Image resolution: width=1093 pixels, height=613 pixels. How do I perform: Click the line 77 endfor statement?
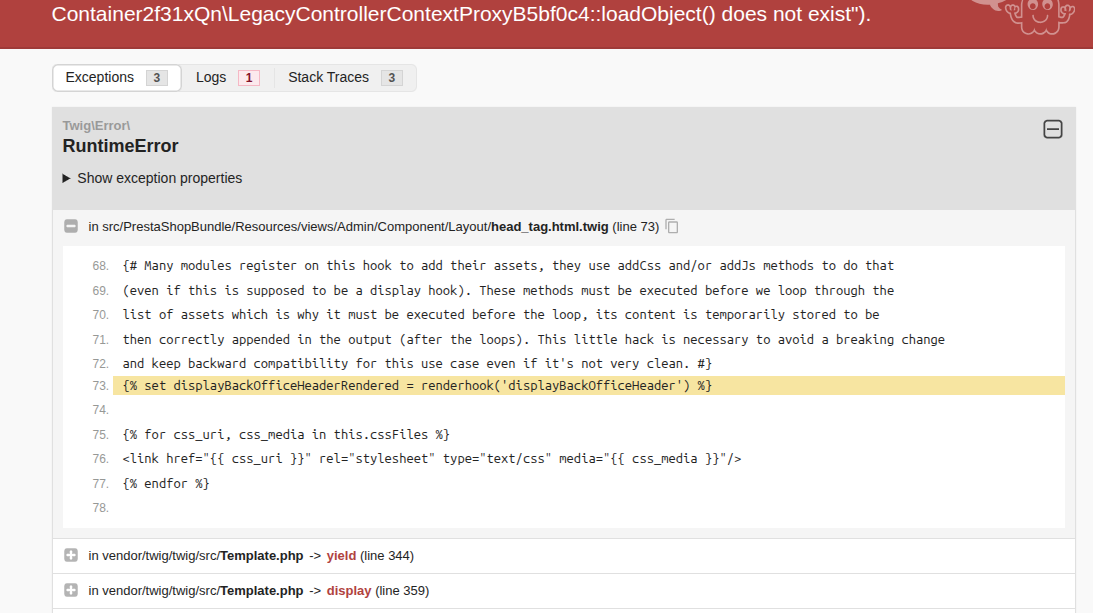[166, 483]
